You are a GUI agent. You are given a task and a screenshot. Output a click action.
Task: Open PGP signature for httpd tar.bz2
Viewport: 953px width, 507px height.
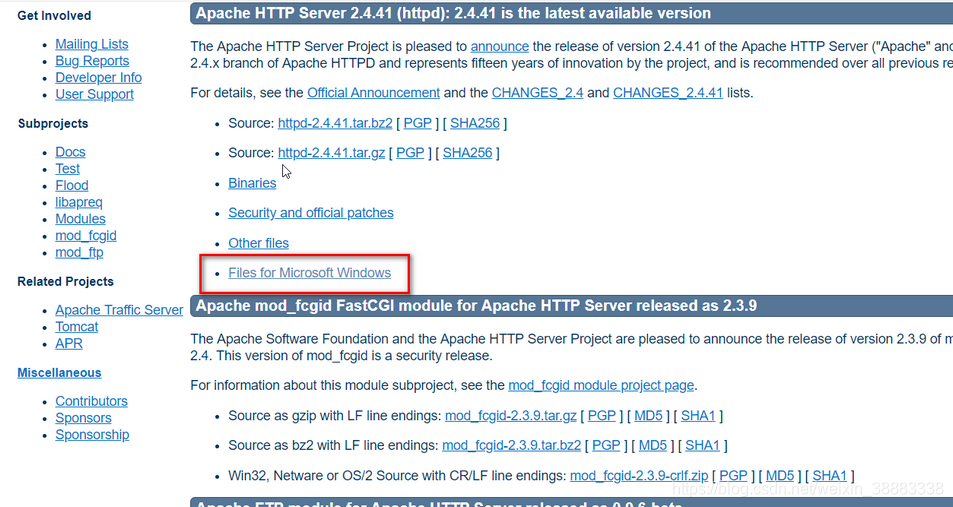pyautogui.click(x=418, y=123)
